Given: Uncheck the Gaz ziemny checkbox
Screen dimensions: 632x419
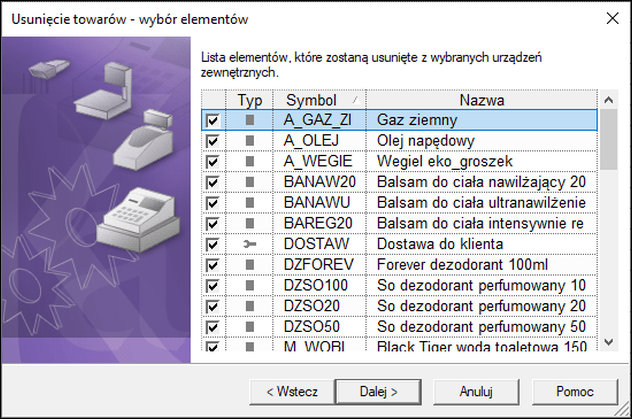Looking at the screenshot, I should pyautogui.click(x=212, y=120).
